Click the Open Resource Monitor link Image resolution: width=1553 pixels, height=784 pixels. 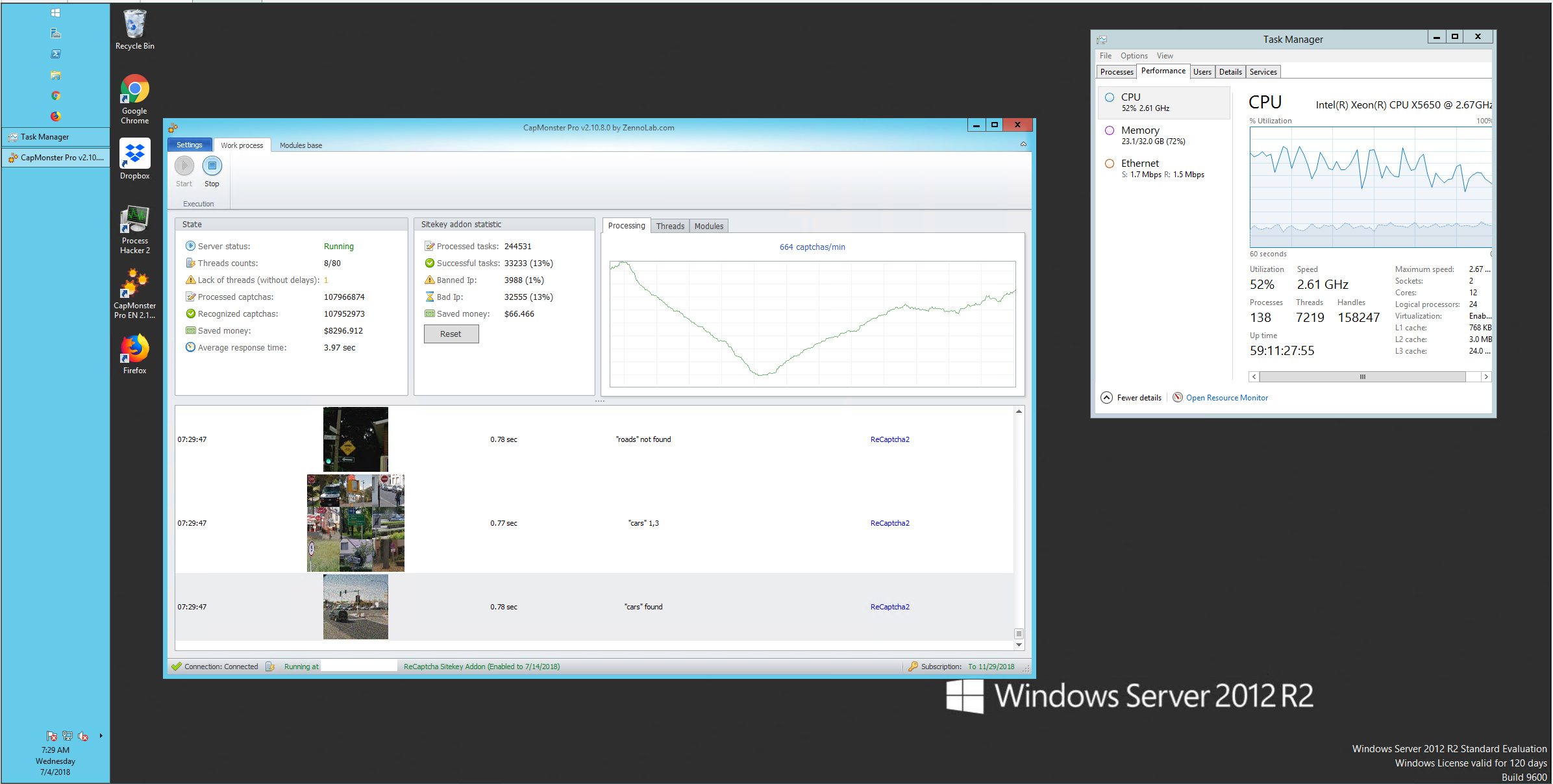[1226, 398]
